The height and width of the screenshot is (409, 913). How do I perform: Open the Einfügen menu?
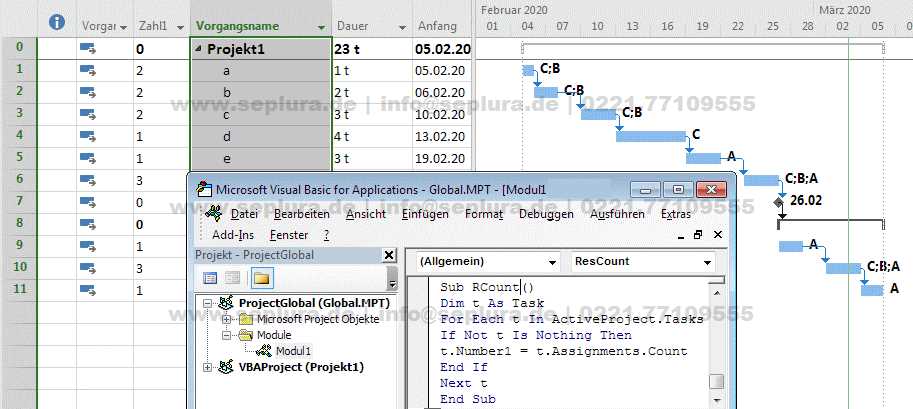point(425,214)
